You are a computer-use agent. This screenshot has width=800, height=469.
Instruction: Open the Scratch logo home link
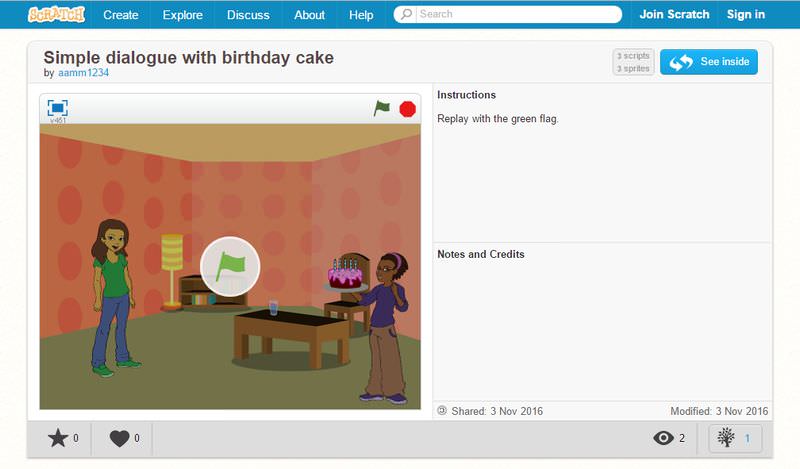56,14
